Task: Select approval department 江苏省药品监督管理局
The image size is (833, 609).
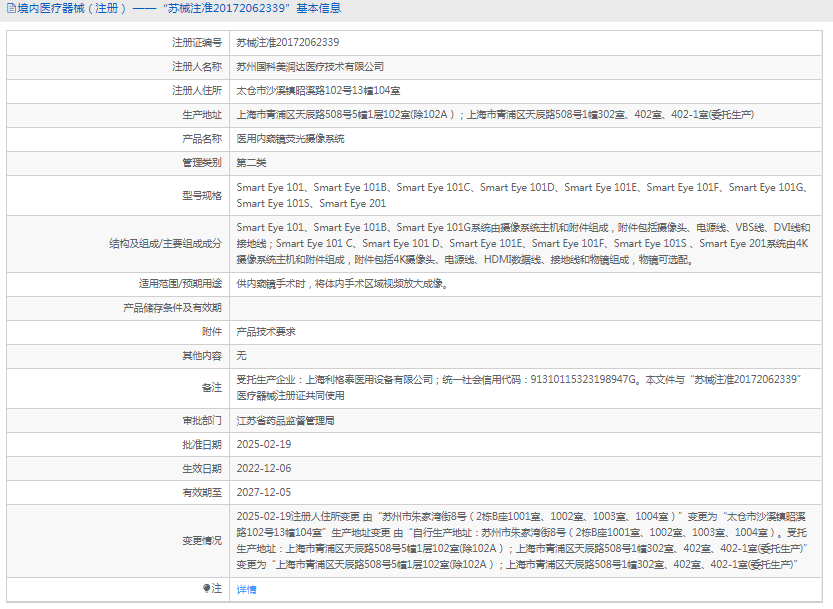Action: (285, 421)
